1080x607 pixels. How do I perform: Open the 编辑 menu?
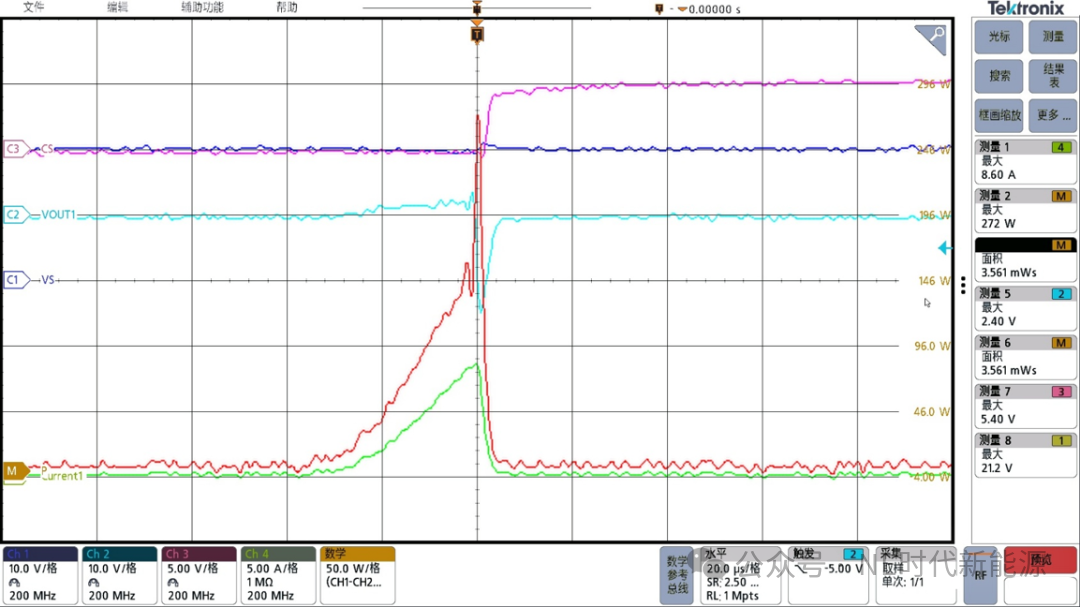117,7
